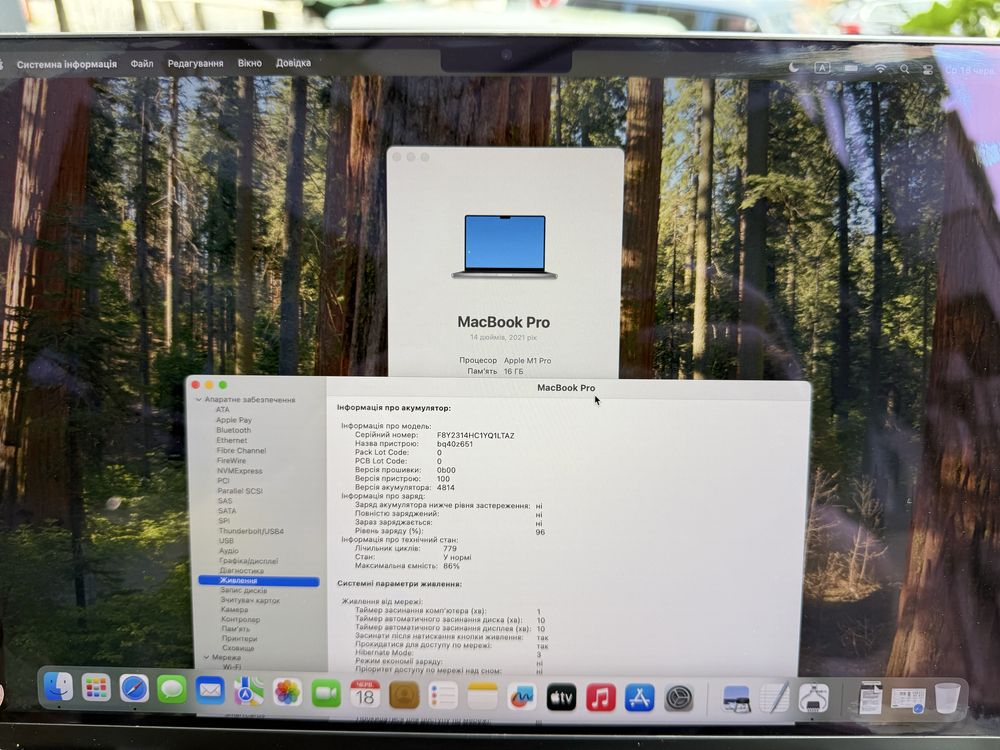The width and height of the screenshot is (1000, 750).
Task: Select Графіка/дисплеї in the sidebar
Action: [x=249, y=561]
